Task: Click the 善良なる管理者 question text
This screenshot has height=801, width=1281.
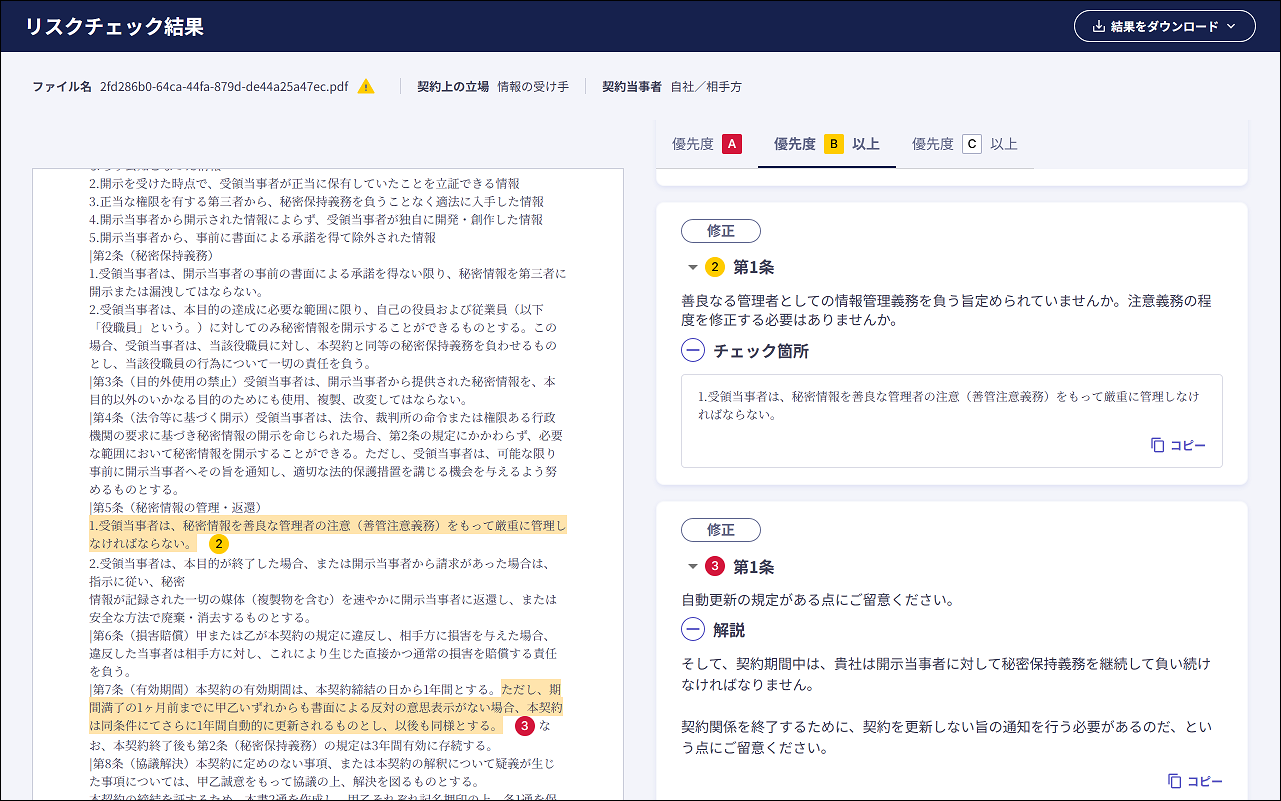Action: (x=946, y=310)
